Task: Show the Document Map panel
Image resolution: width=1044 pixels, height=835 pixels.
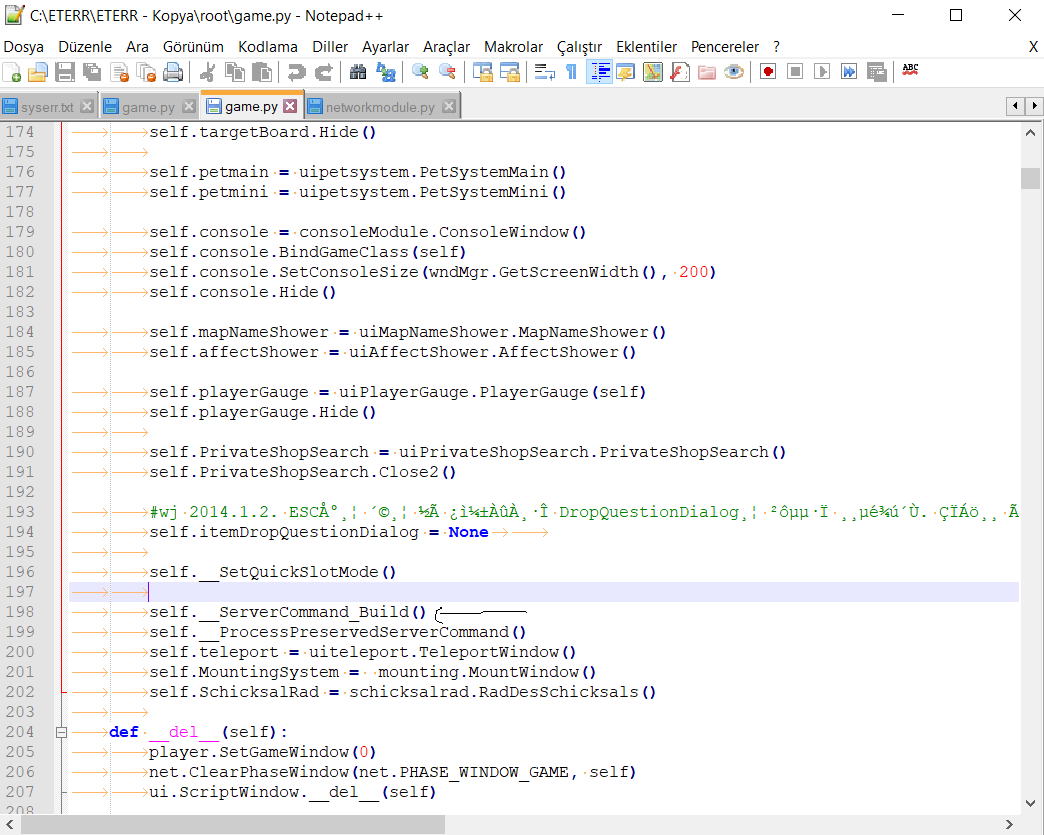Action: (652, 72)
